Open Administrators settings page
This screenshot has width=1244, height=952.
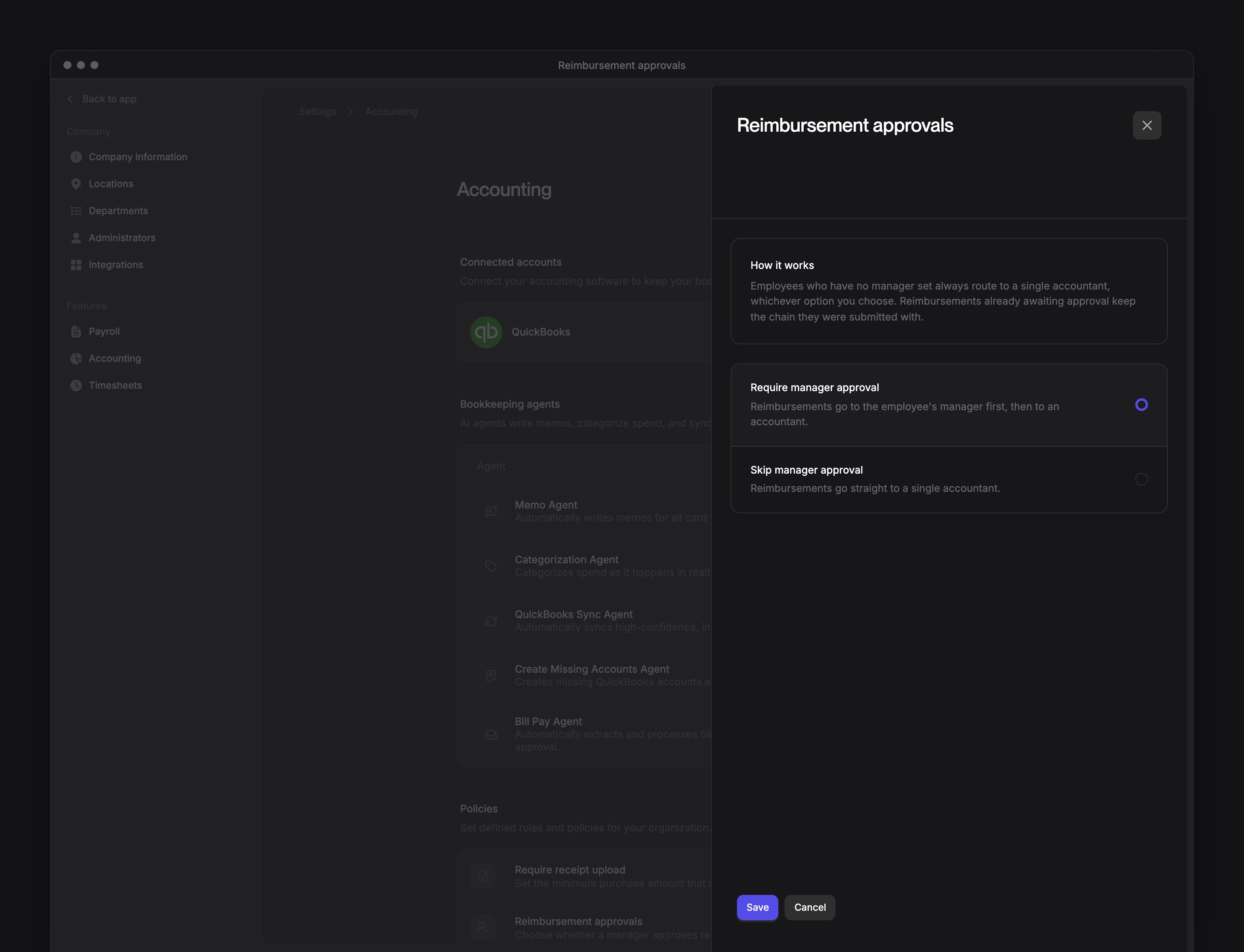(122, 238)
